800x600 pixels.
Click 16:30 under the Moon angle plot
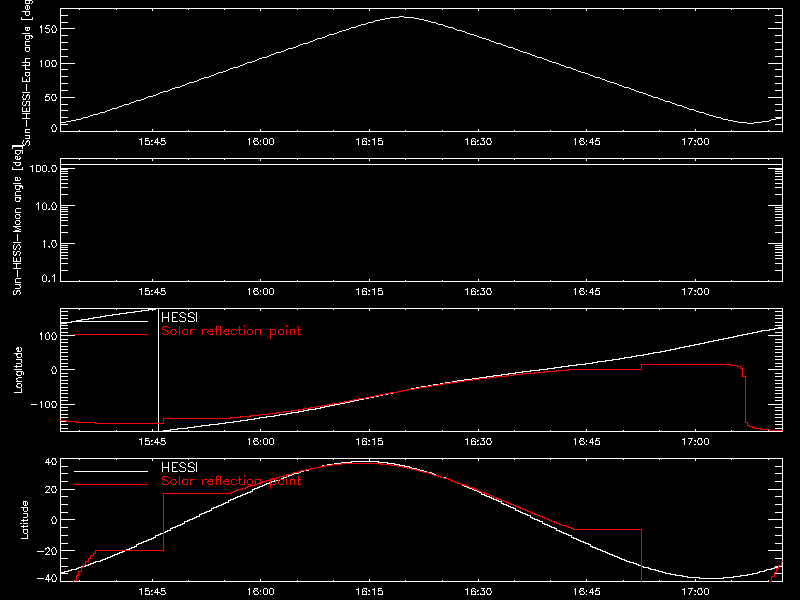tap(478, 291)
